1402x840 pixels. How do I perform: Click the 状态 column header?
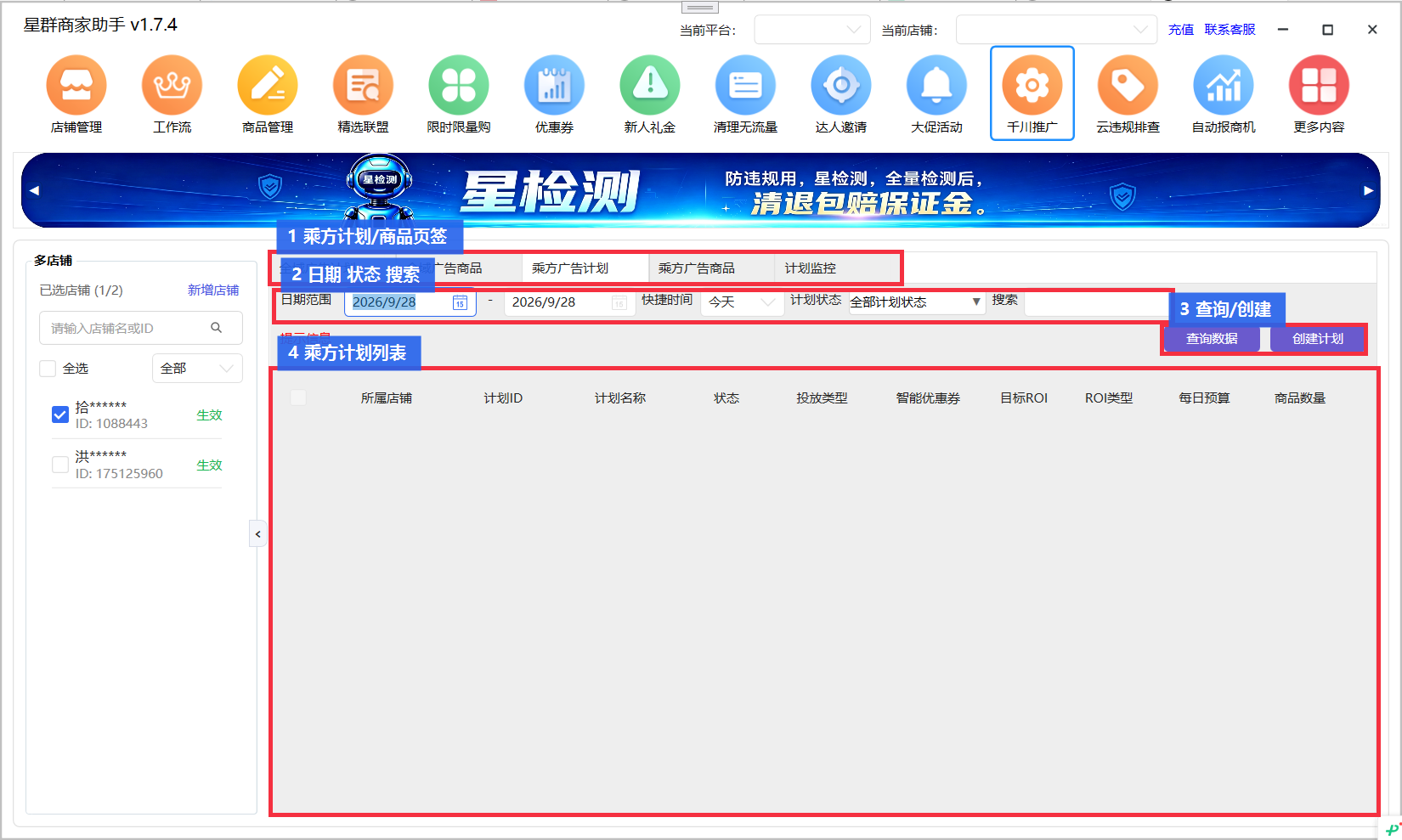[x=726, y=398]
